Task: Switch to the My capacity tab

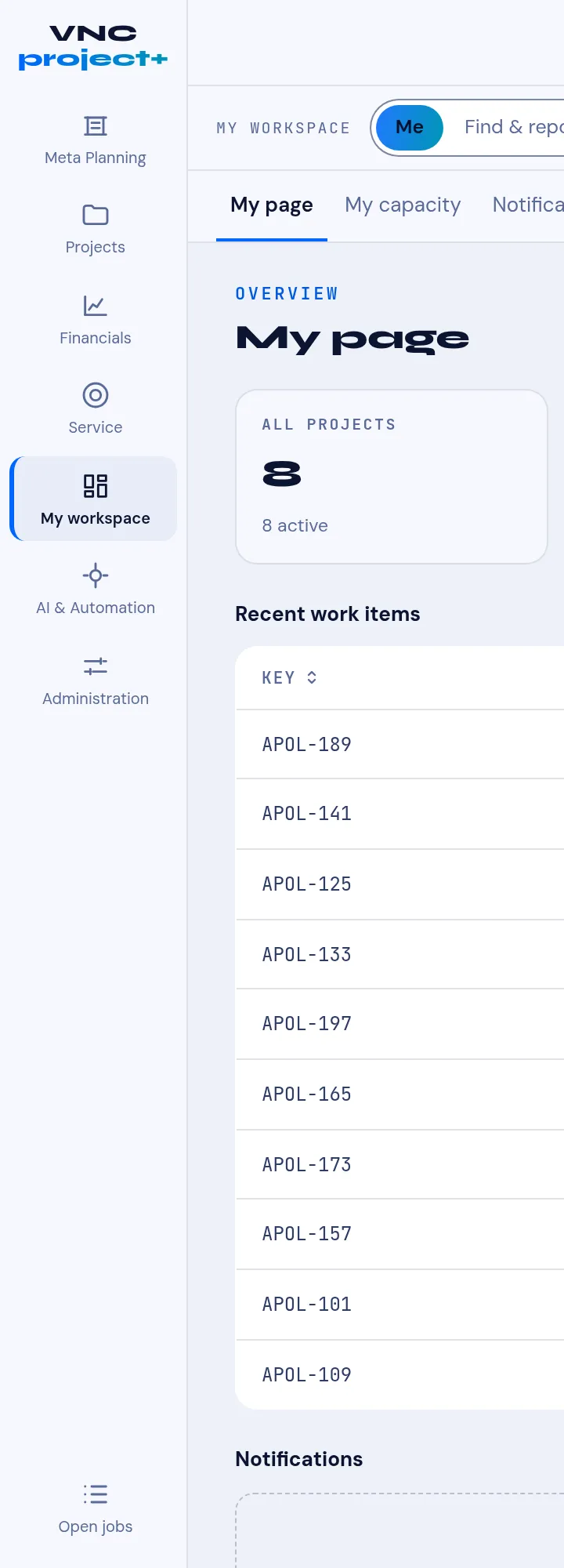Action: 403,205
